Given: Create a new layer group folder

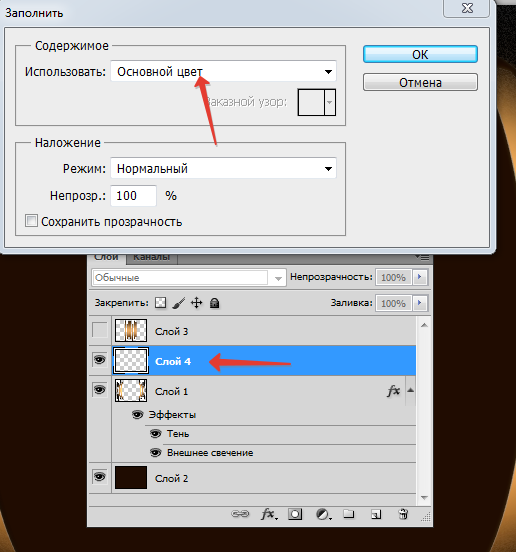Looking at the screenshot, I should tap(349, 514).
